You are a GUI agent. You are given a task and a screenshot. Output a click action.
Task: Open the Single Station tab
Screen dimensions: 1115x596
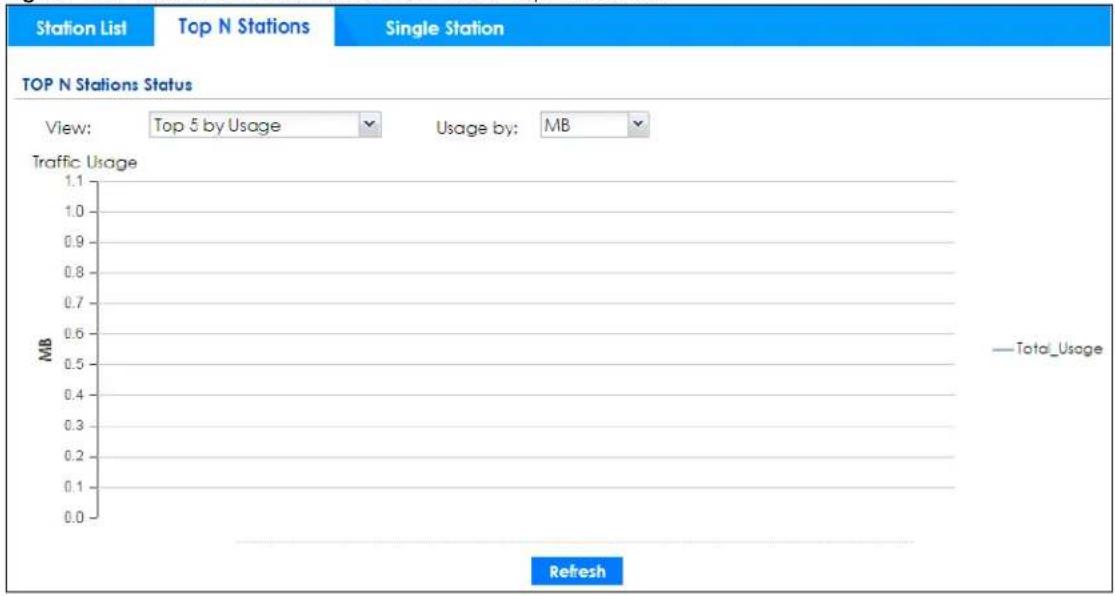(444, 28)
